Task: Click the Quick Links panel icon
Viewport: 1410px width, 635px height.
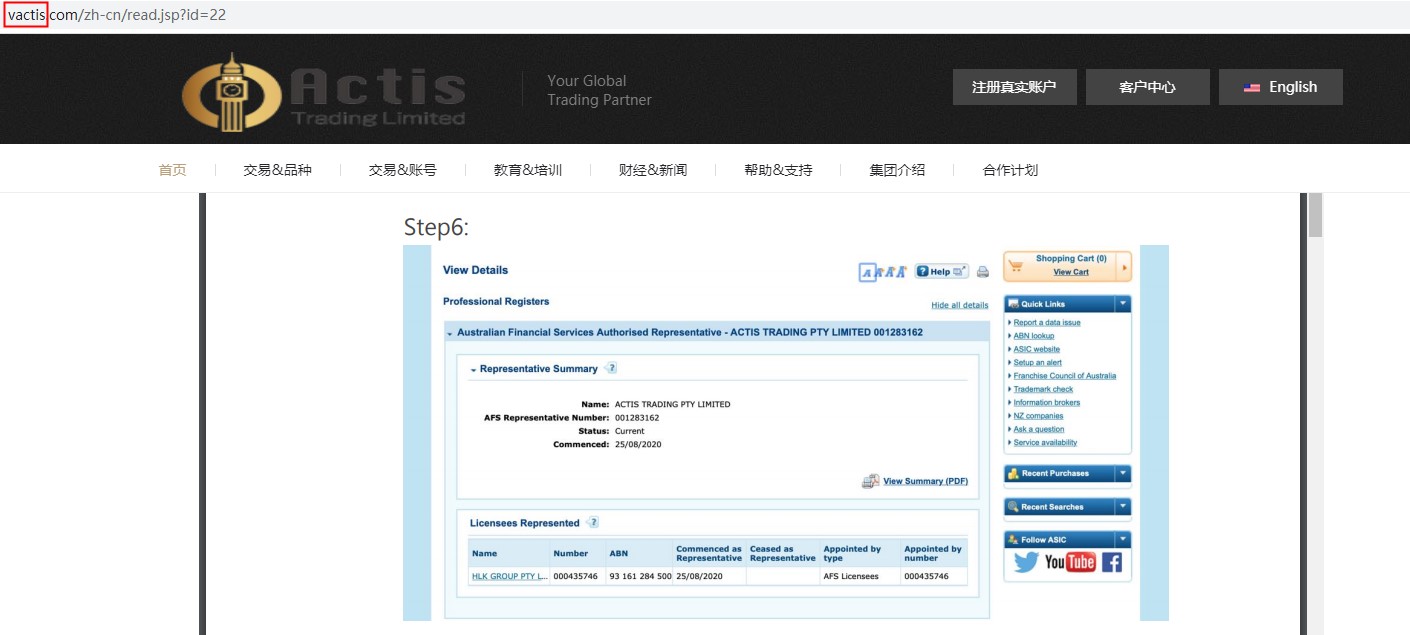Action: pos(1013,304)
